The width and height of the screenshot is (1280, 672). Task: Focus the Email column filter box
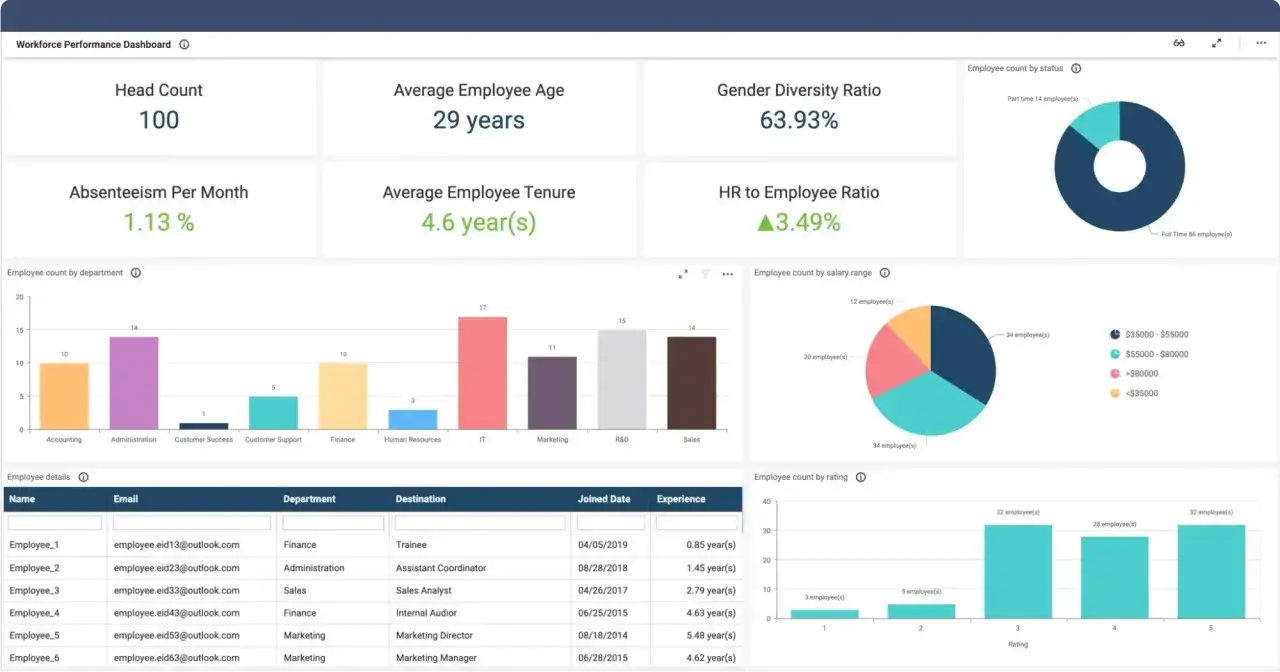192,523
